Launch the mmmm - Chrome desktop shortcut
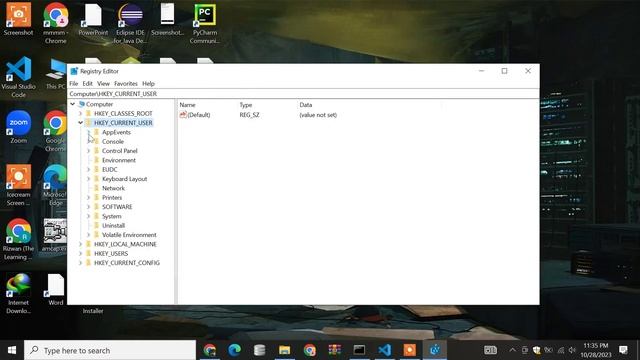The height and width of the screenshot is (360, 640). [x=56, y=22]
